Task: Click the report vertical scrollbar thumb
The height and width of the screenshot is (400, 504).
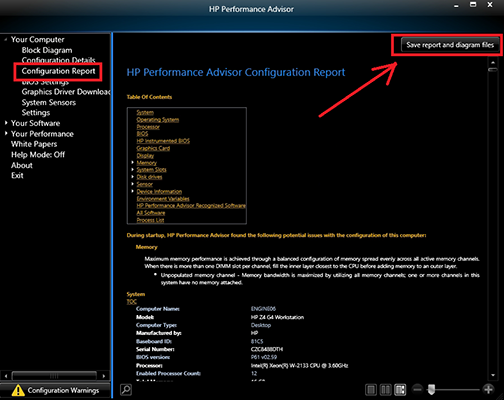Action: 493,70
